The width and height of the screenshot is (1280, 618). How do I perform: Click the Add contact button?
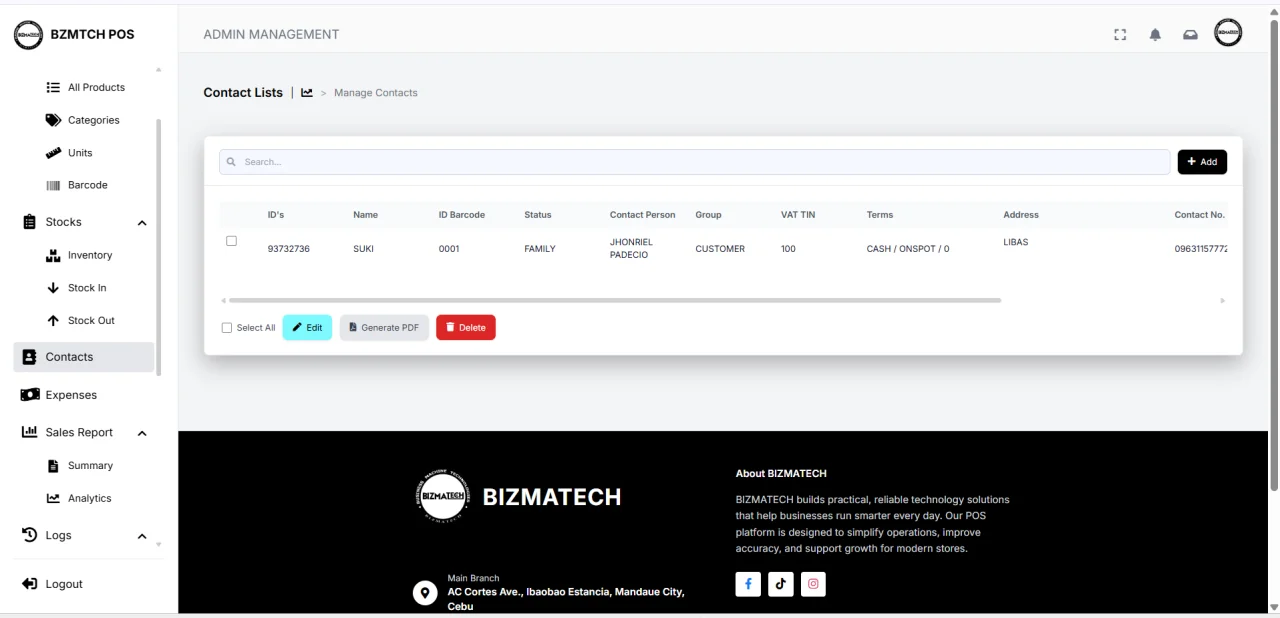point(1202,162)
